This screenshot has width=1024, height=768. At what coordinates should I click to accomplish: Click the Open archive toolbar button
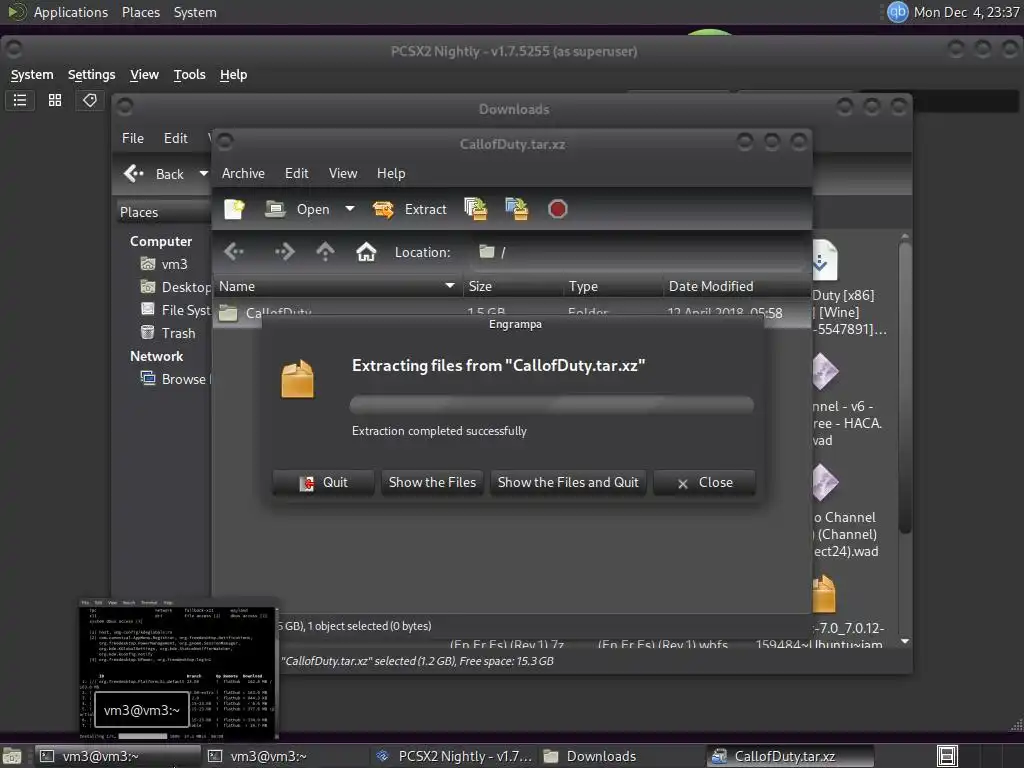click(297, 209)
